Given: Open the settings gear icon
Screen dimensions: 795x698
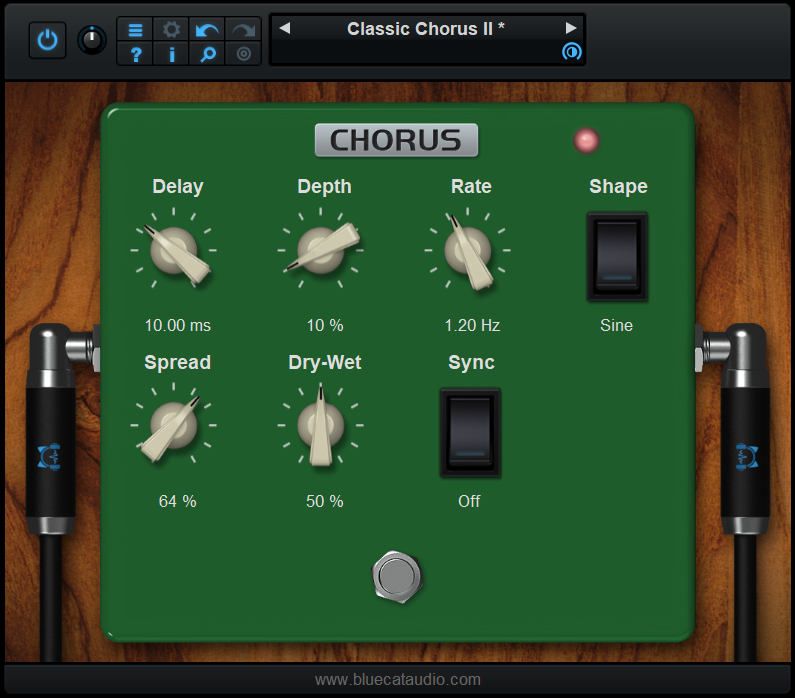Looking at the screenshot, I should pyautogui.click(x=171, y=29).
